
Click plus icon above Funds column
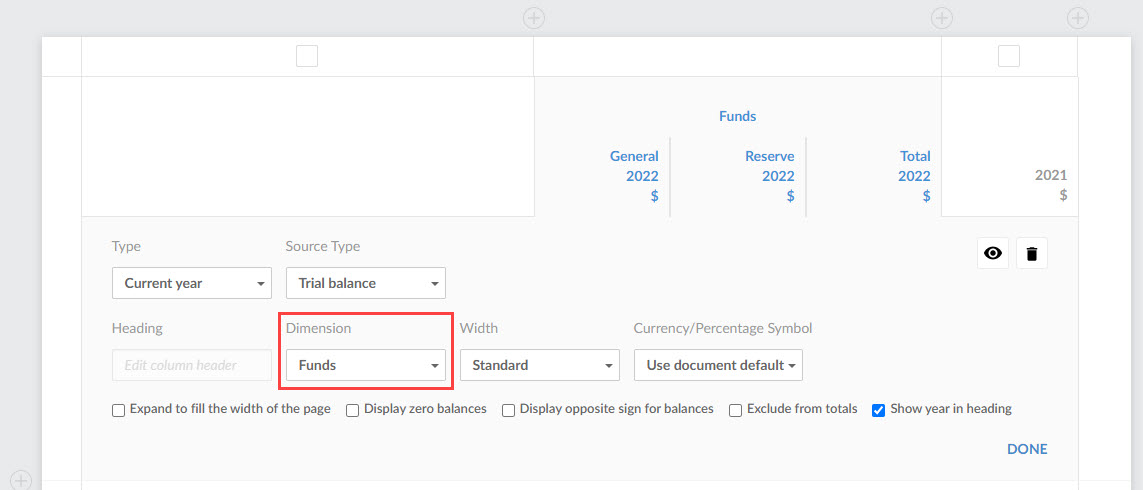coord(534,17)
